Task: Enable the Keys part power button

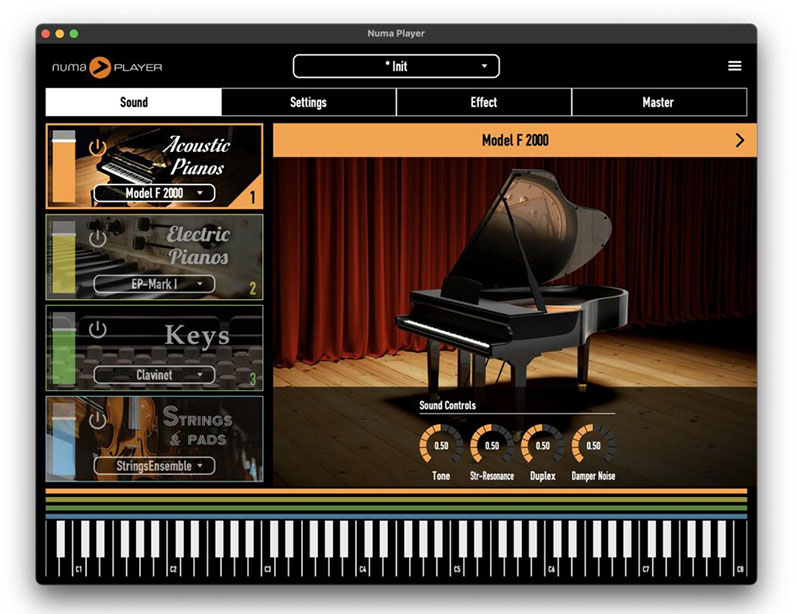Action: pos(97,330)
